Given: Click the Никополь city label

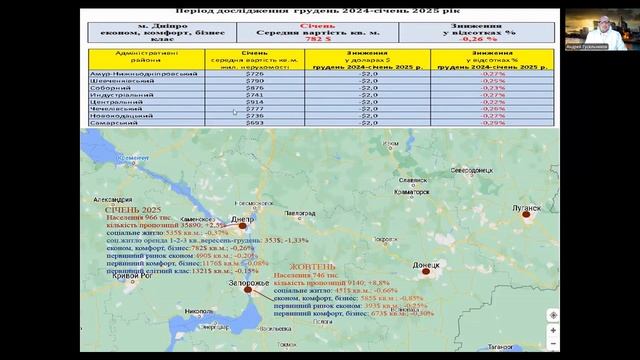Looking at the screenshot, I should tap(199, 311).
